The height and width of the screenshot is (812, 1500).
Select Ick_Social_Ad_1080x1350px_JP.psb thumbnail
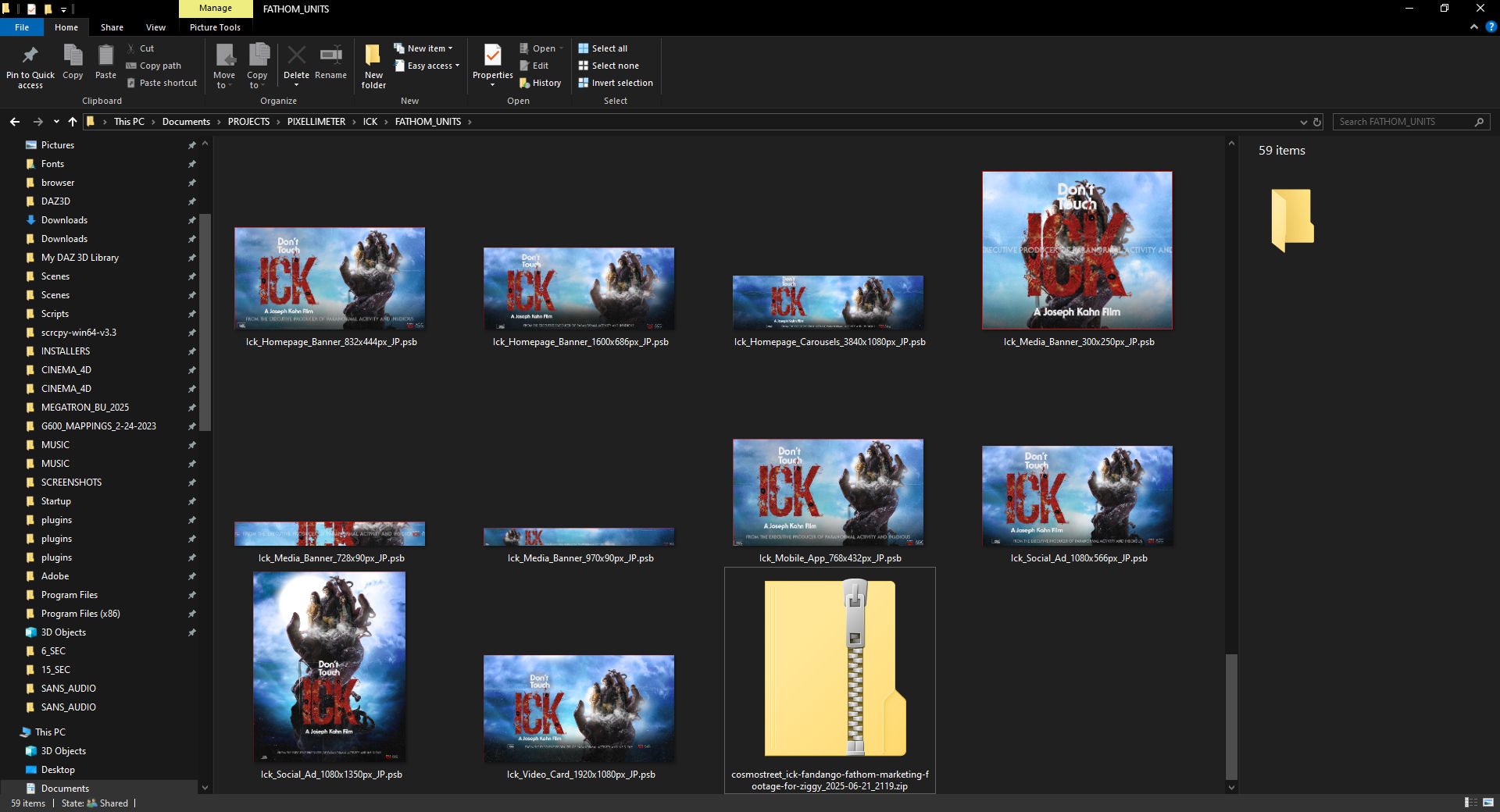tap(330, 666)
